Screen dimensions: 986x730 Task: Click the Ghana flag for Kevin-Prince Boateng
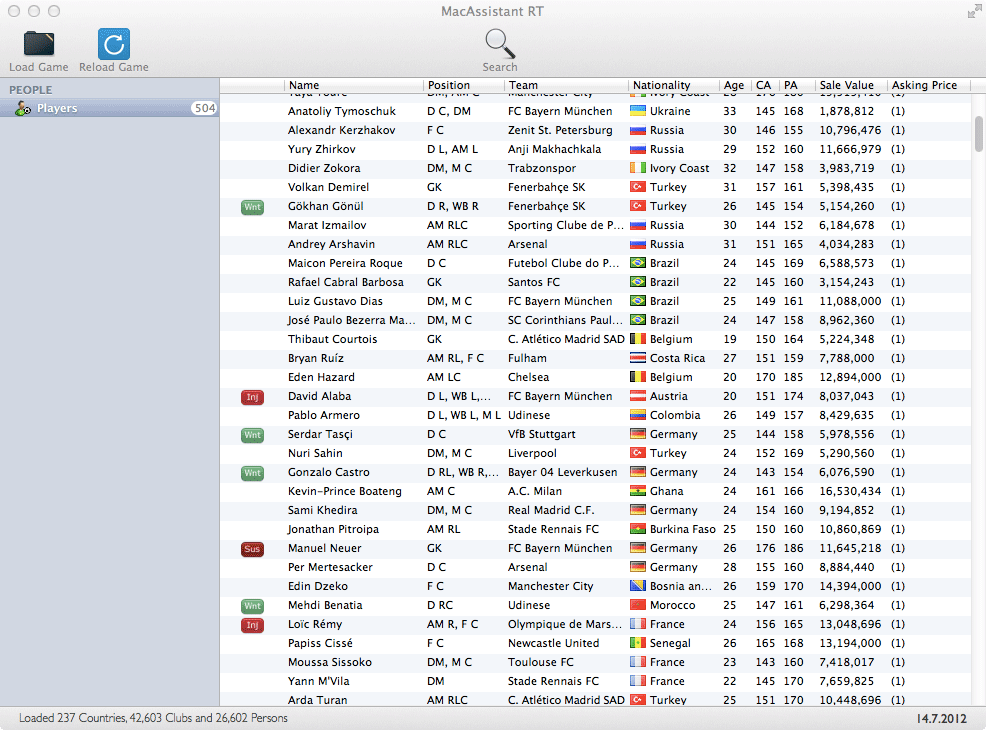click(x=638, y=491)
